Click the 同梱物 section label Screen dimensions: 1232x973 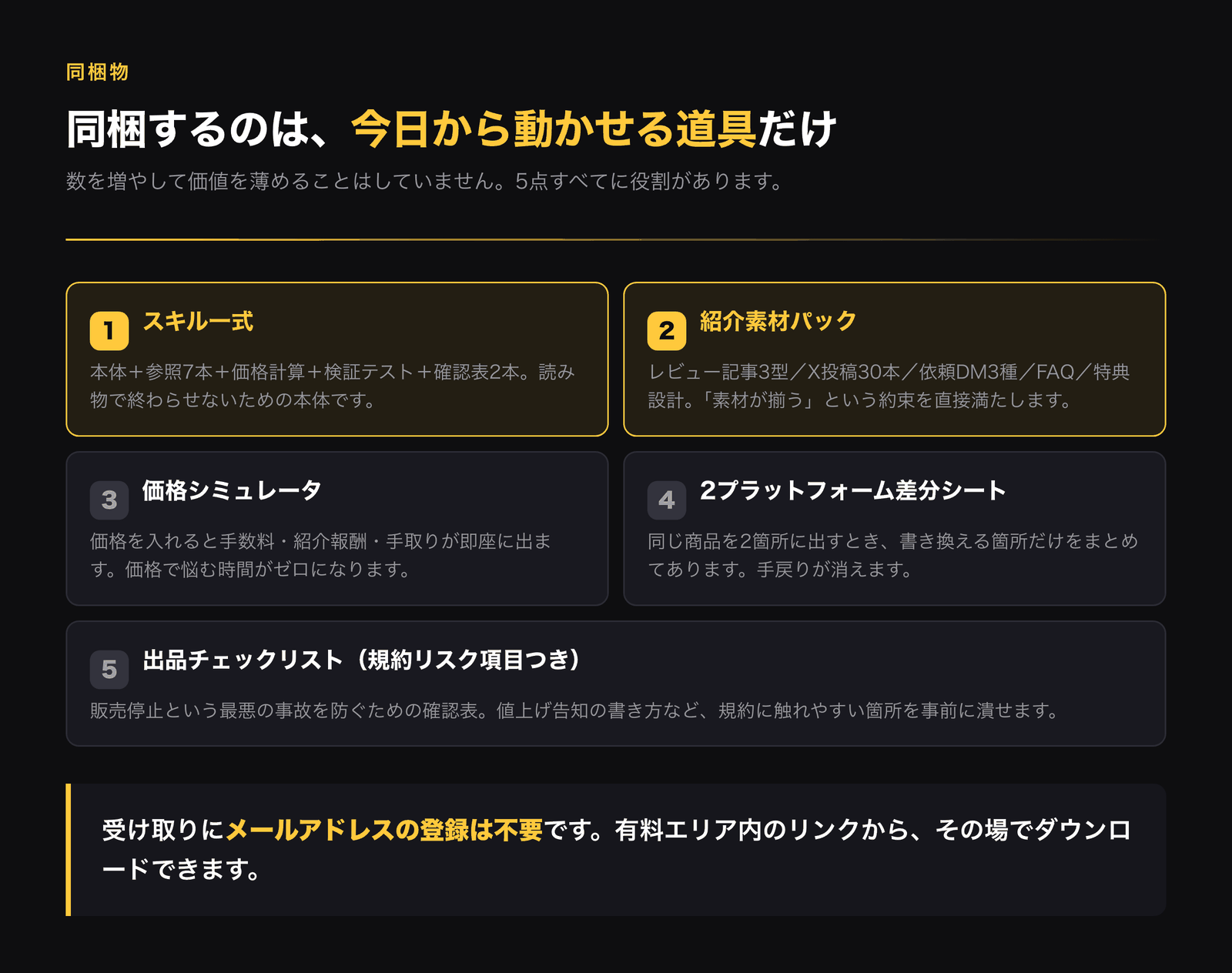tap(97, 72)
